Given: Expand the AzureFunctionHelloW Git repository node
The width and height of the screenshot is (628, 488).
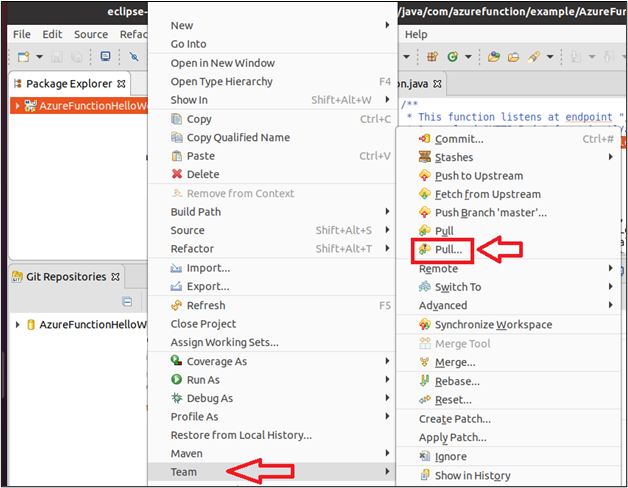Looking at the screenshot, I should coord(17,324).
